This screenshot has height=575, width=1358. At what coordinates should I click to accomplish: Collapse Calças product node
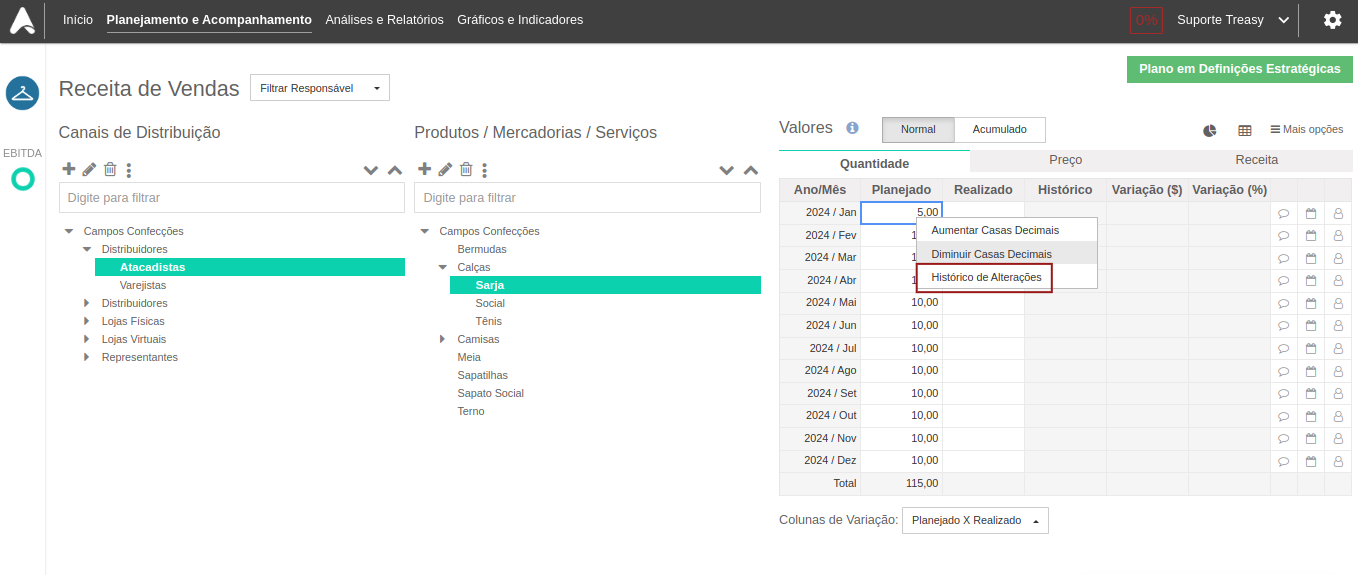click(443, 267)
